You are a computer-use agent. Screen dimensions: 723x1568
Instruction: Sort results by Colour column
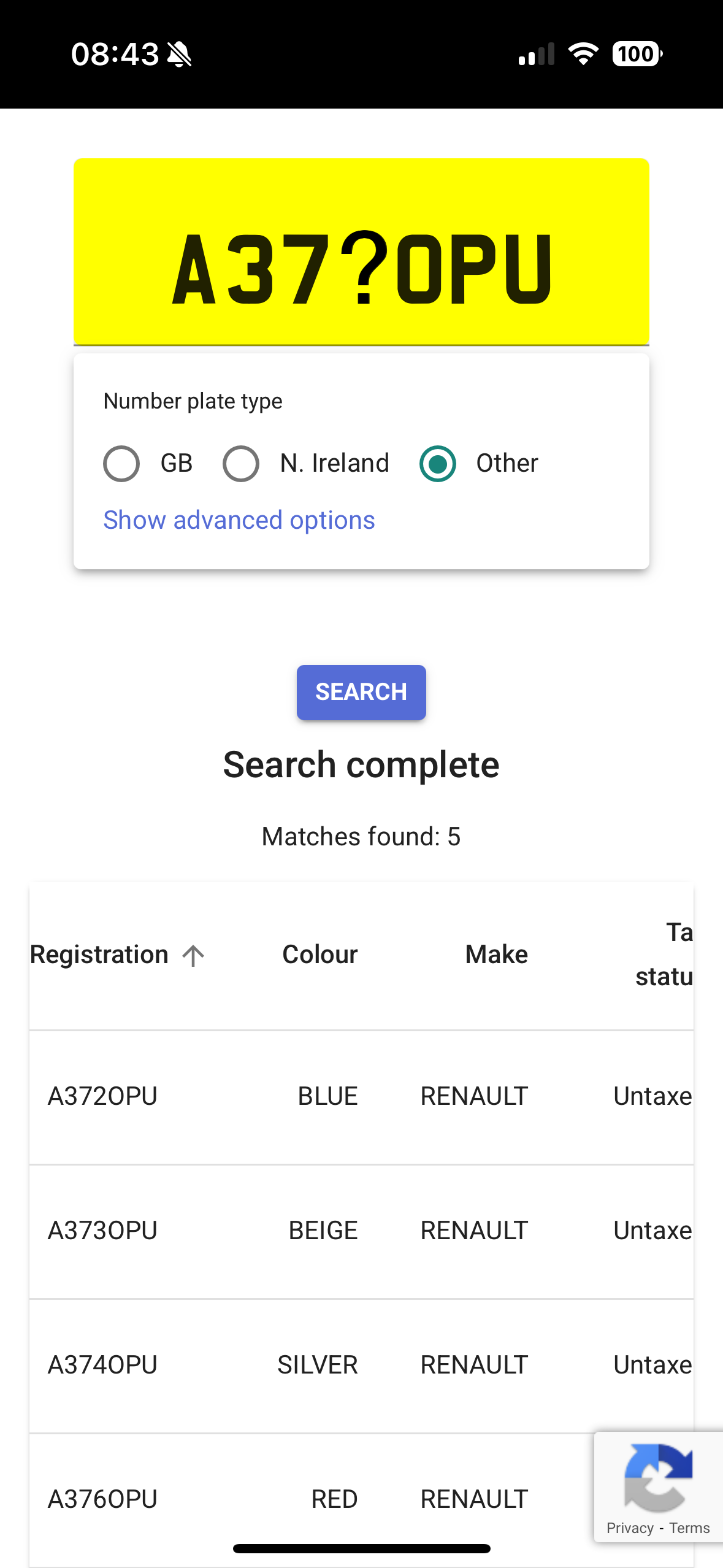click(319, 955)
